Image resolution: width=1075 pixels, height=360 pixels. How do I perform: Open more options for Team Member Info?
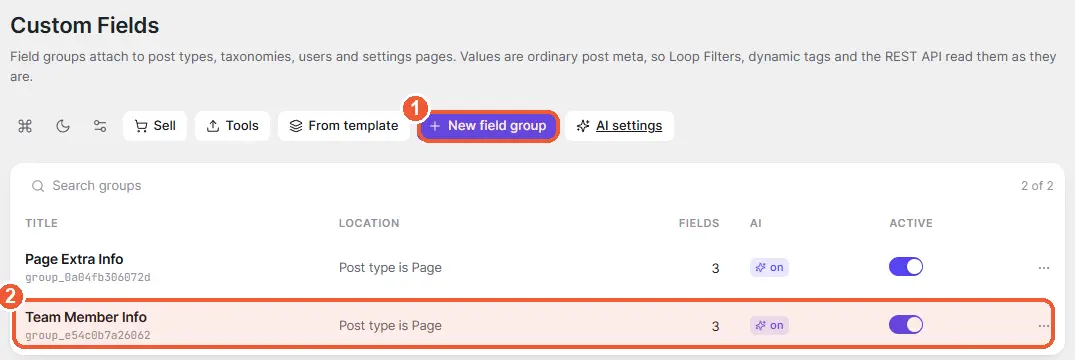point(1043,326)
